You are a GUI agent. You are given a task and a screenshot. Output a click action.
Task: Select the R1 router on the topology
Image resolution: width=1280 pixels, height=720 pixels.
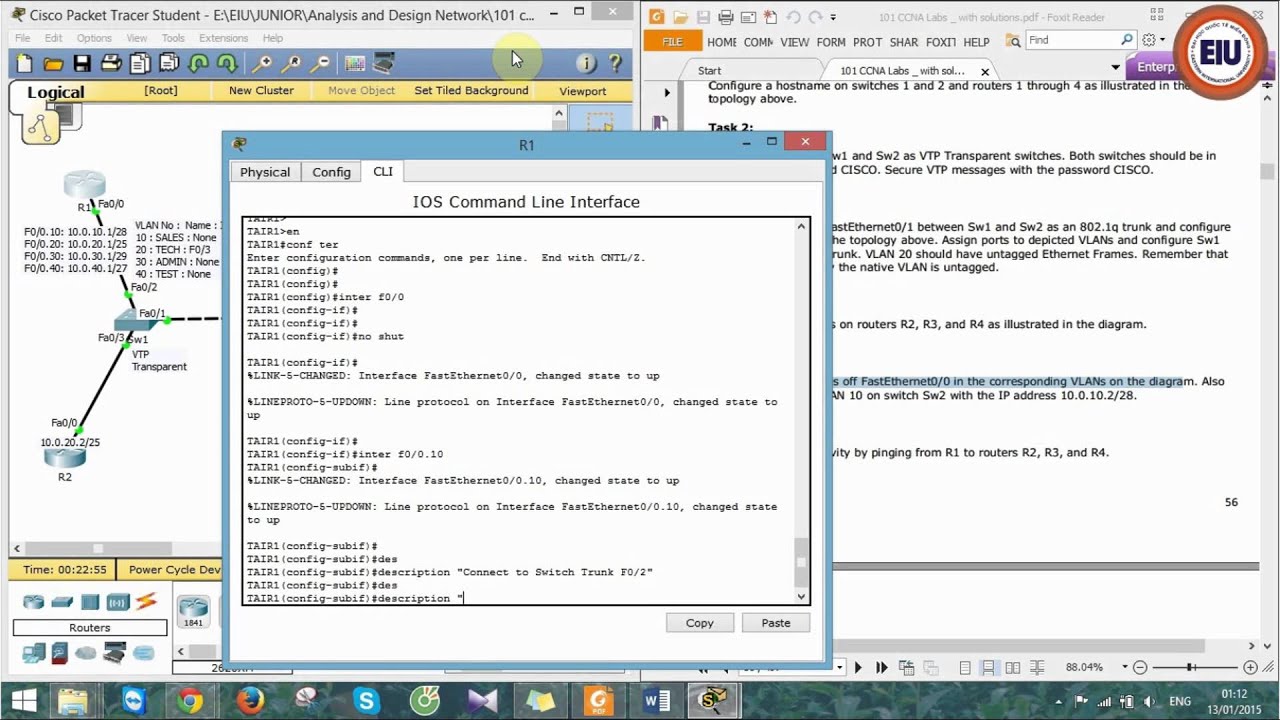coord(84,185)
